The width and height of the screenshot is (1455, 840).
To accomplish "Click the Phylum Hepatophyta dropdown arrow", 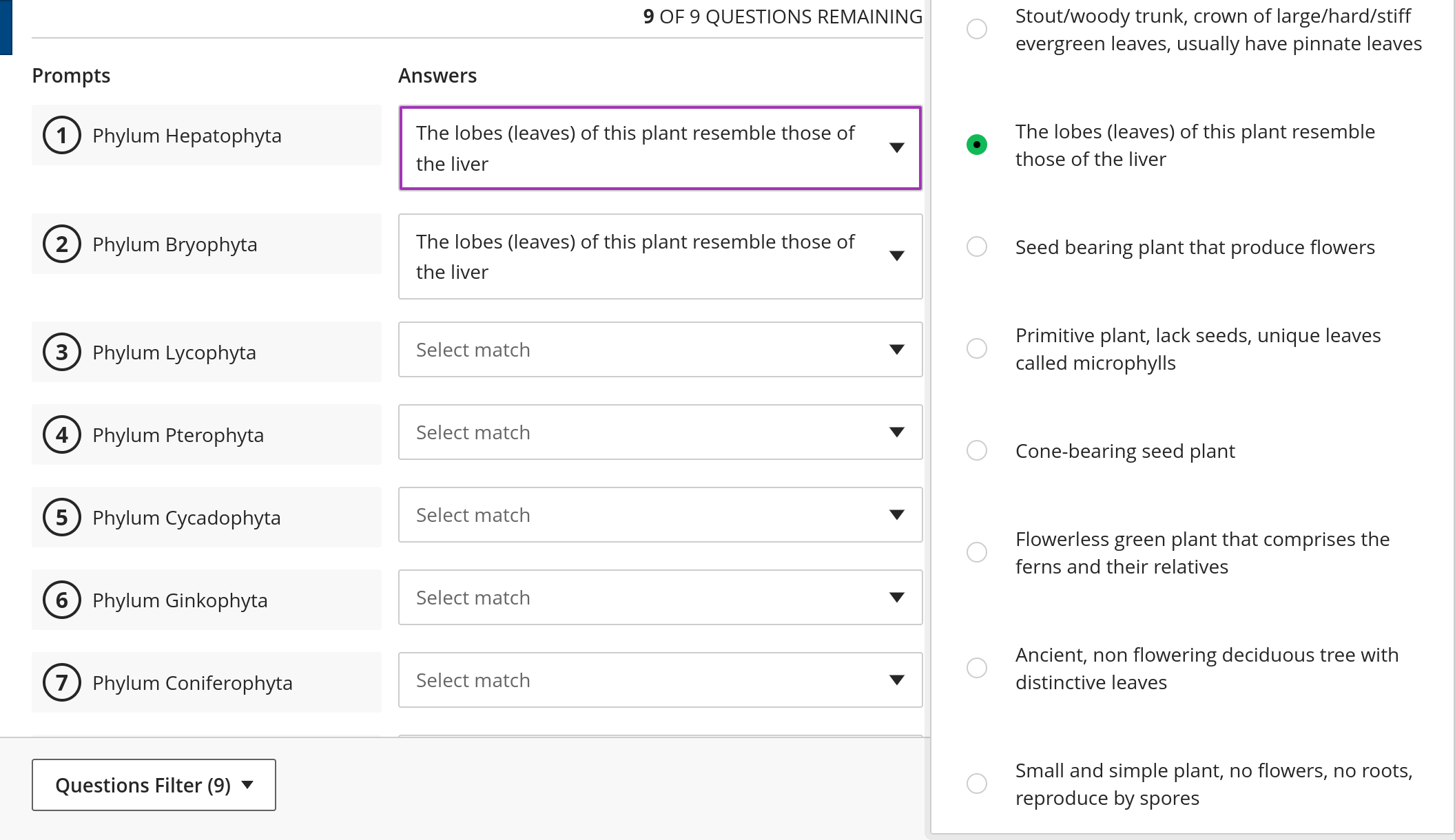I will (x=896, y=148).
